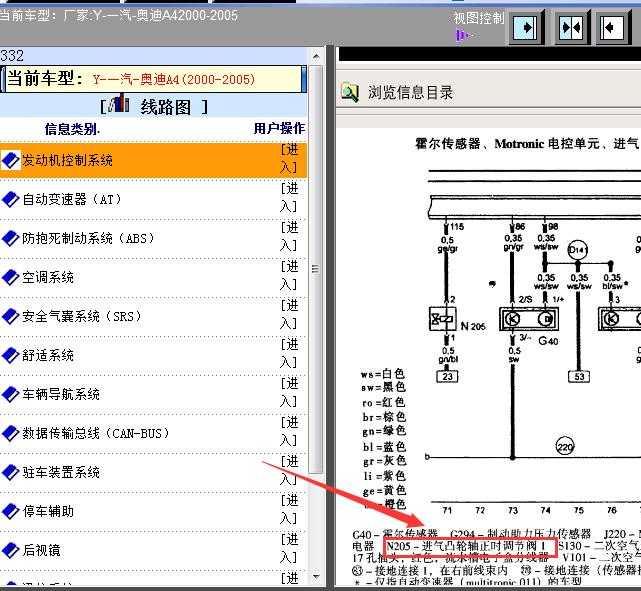Select the 空调系统 entry
641x591 pixels.
pyautogui.click(x=48, y=278)
